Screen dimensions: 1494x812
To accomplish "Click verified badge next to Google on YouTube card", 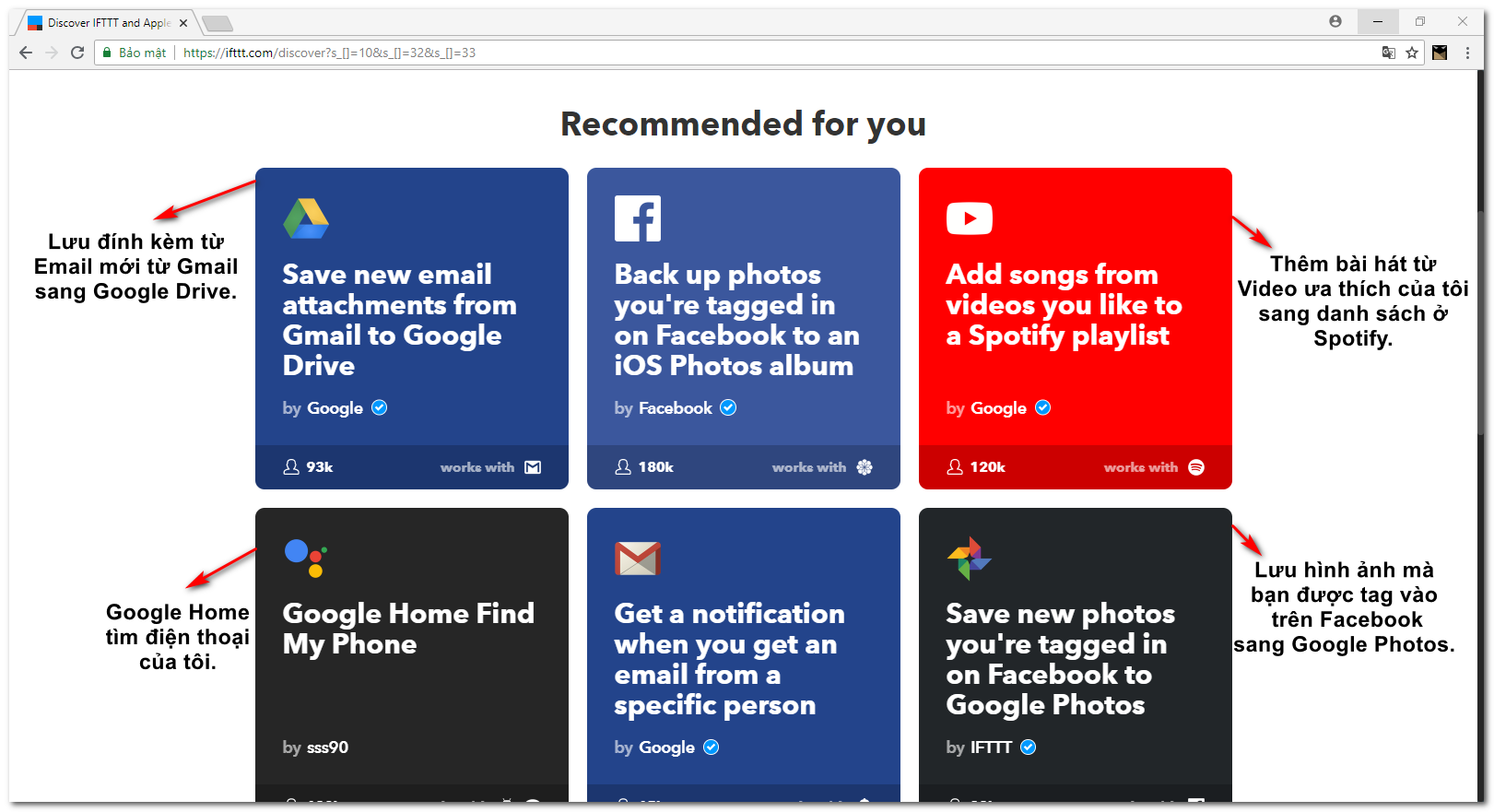I will [1043, 407].
